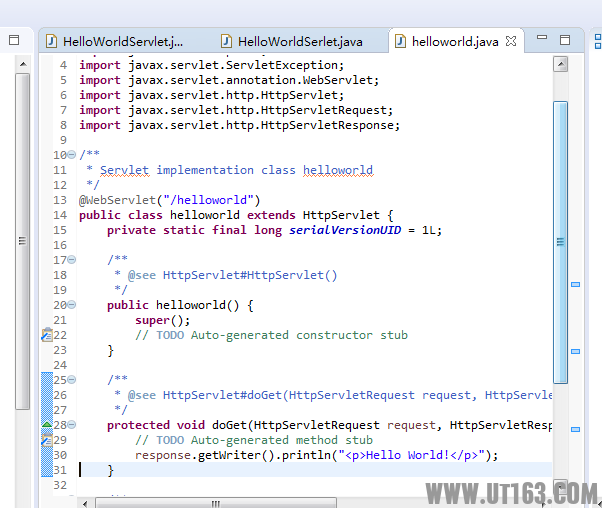Viewport: 602px width, 508px height.
Task: Click the class name helloworld on line 14
Action: pyautogui.click(x=205, y=215)
